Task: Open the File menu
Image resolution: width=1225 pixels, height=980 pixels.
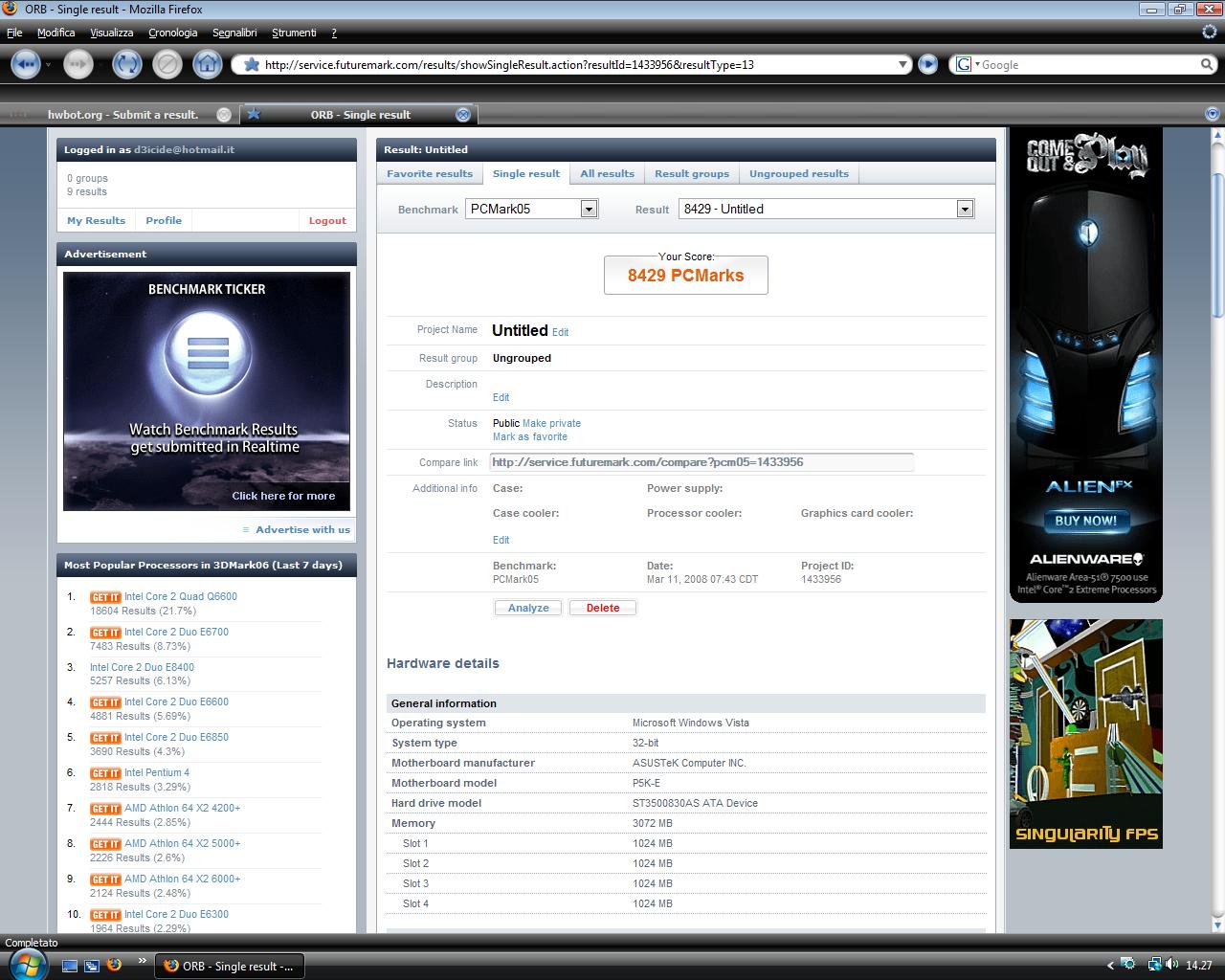Action: click(14, 33)
